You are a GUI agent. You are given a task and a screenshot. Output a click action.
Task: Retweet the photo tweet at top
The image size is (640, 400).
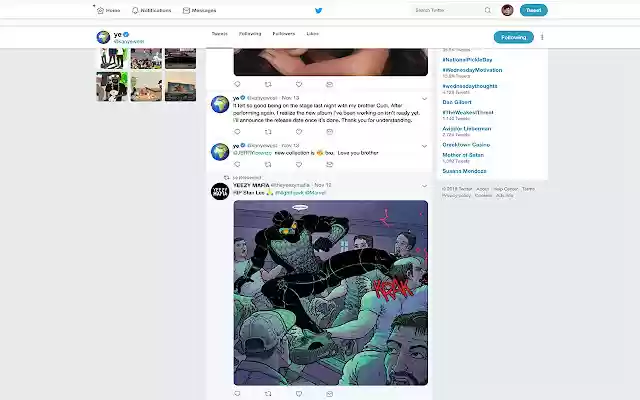tap(268, 84)
